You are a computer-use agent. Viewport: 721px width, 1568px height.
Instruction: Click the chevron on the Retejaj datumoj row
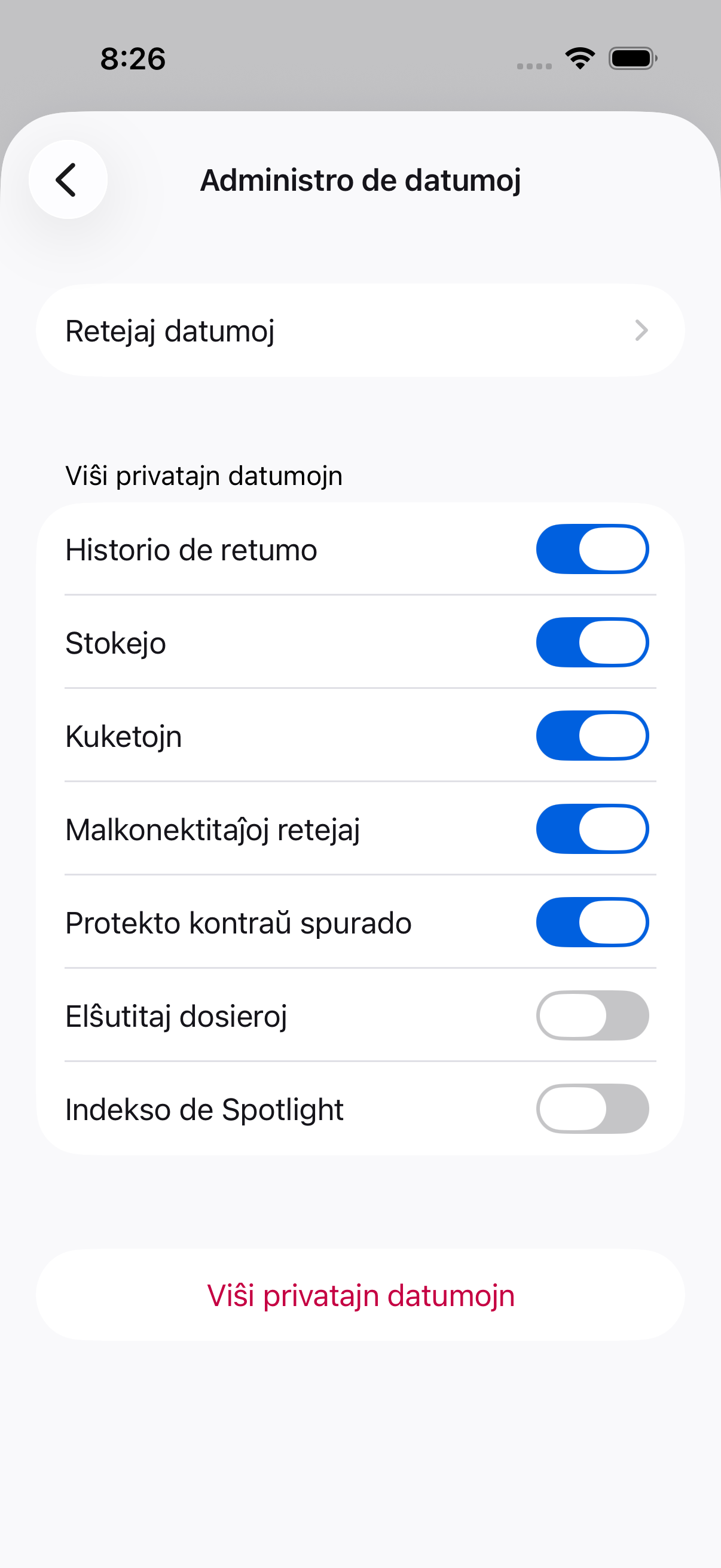coord(641,331)
